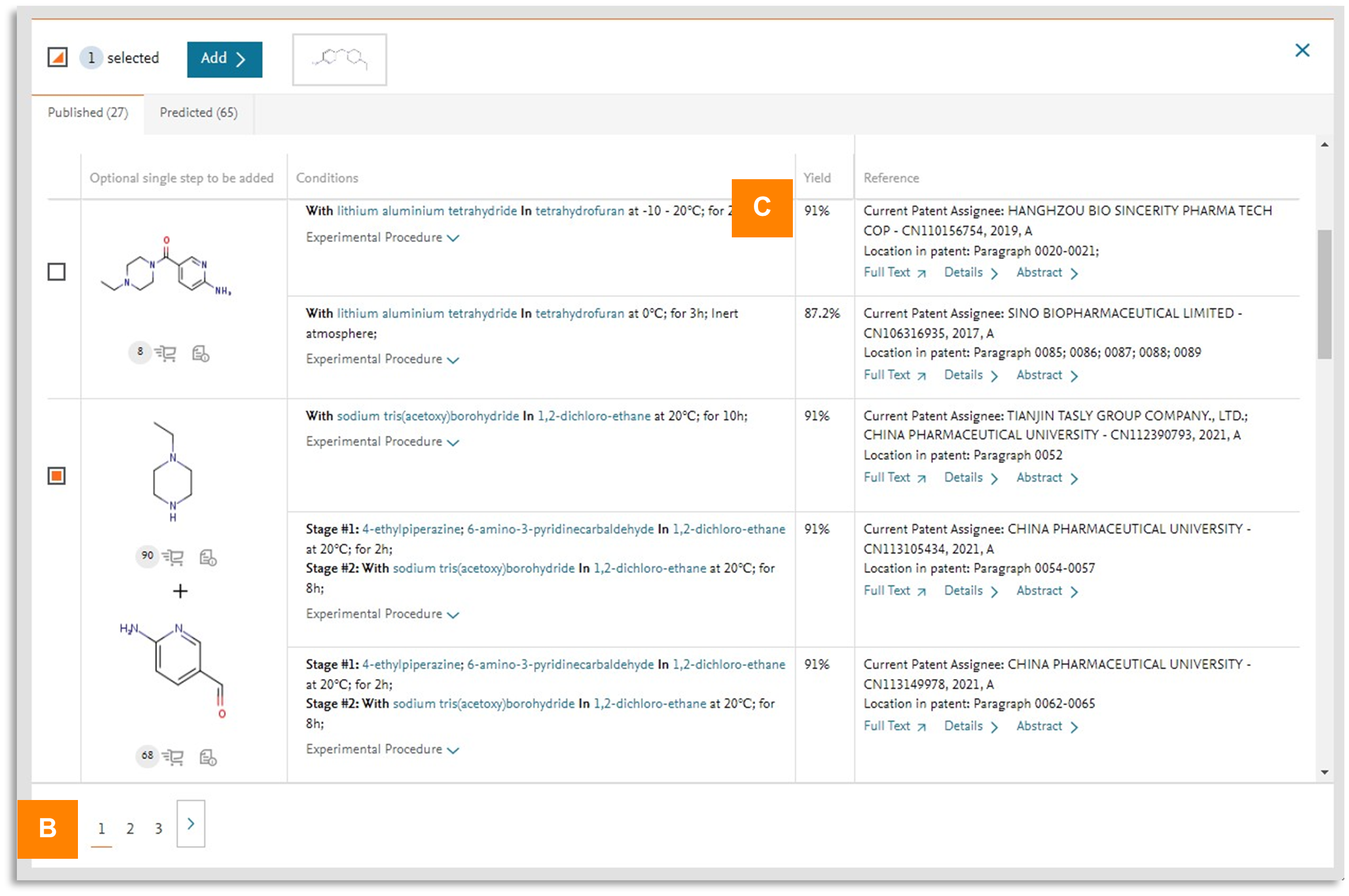The height and width of the screenshot is (896, 1349).
Task: Close the reaction steps dialog
Action: [x=1302, y=51]
